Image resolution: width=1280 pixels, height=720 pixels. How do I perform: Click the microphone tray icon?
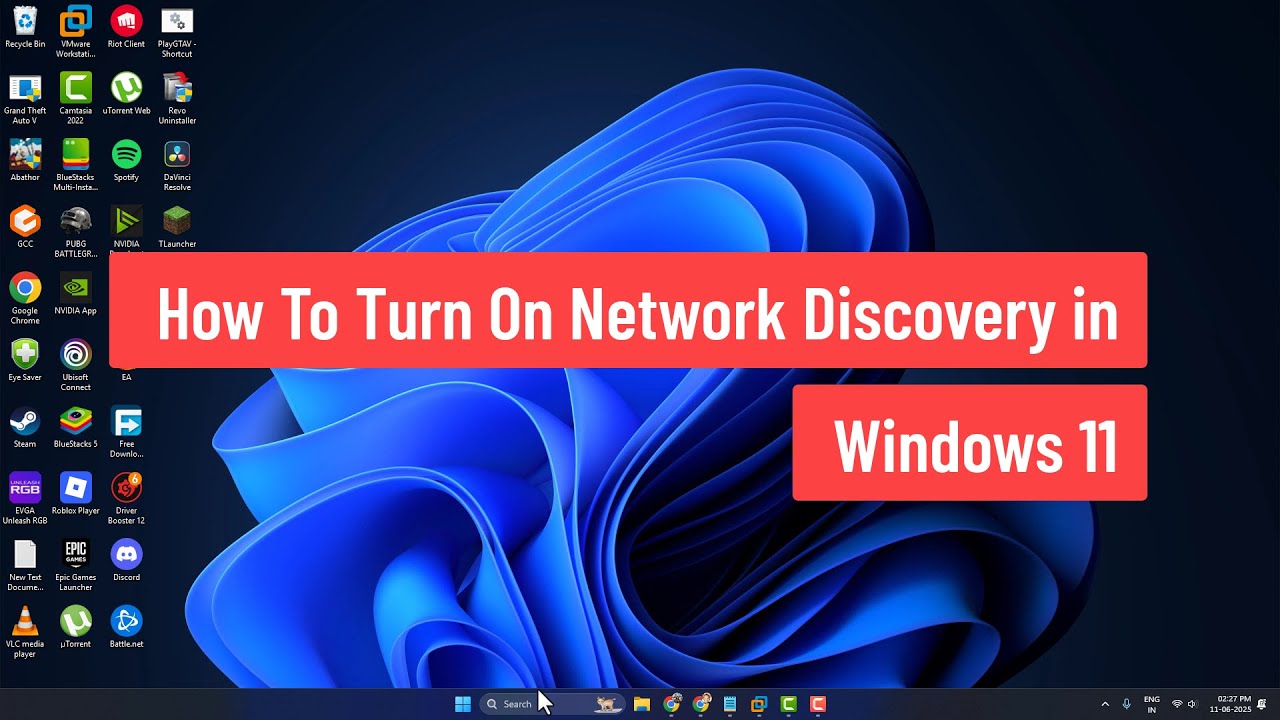[1127, 704]
